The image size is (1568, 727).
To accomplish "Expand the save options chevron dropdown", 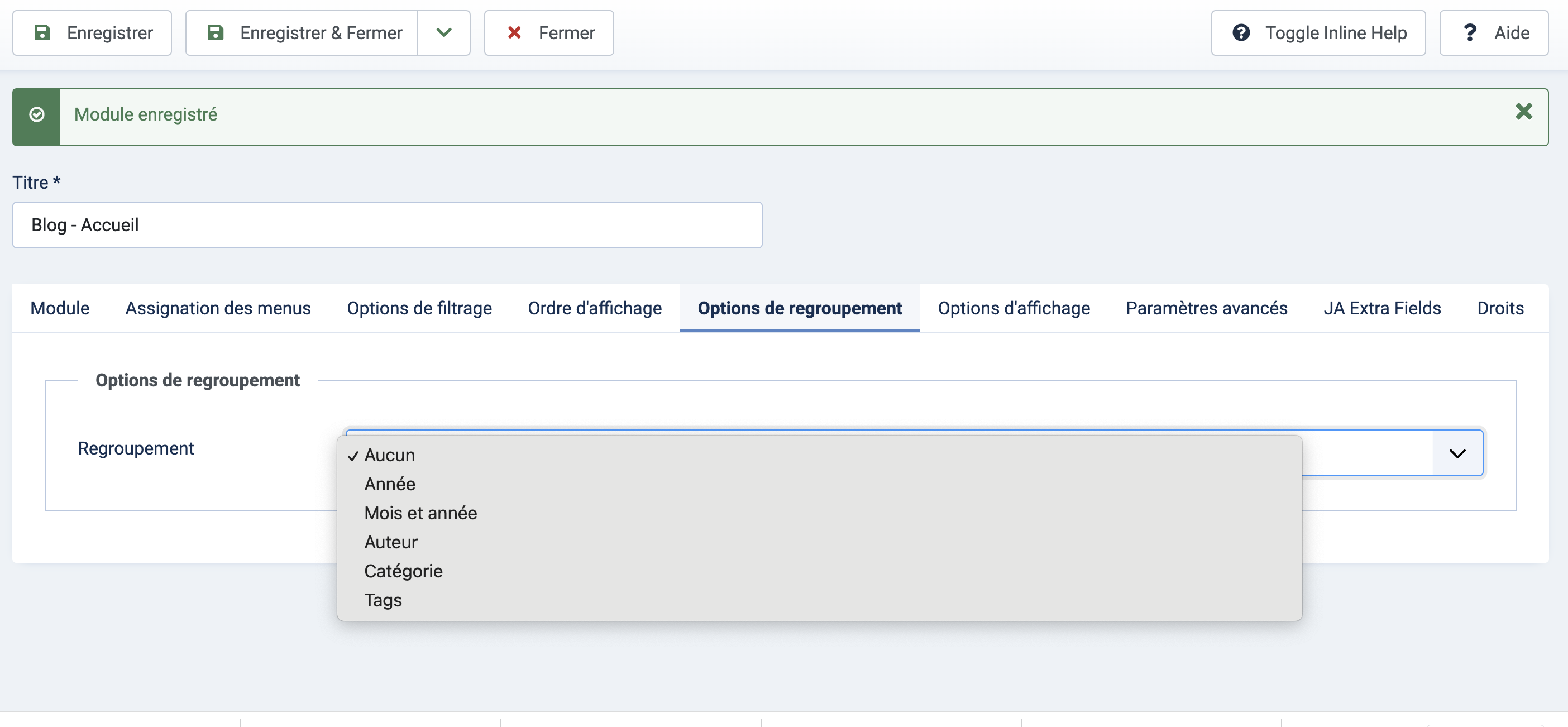I will point(444,33).
